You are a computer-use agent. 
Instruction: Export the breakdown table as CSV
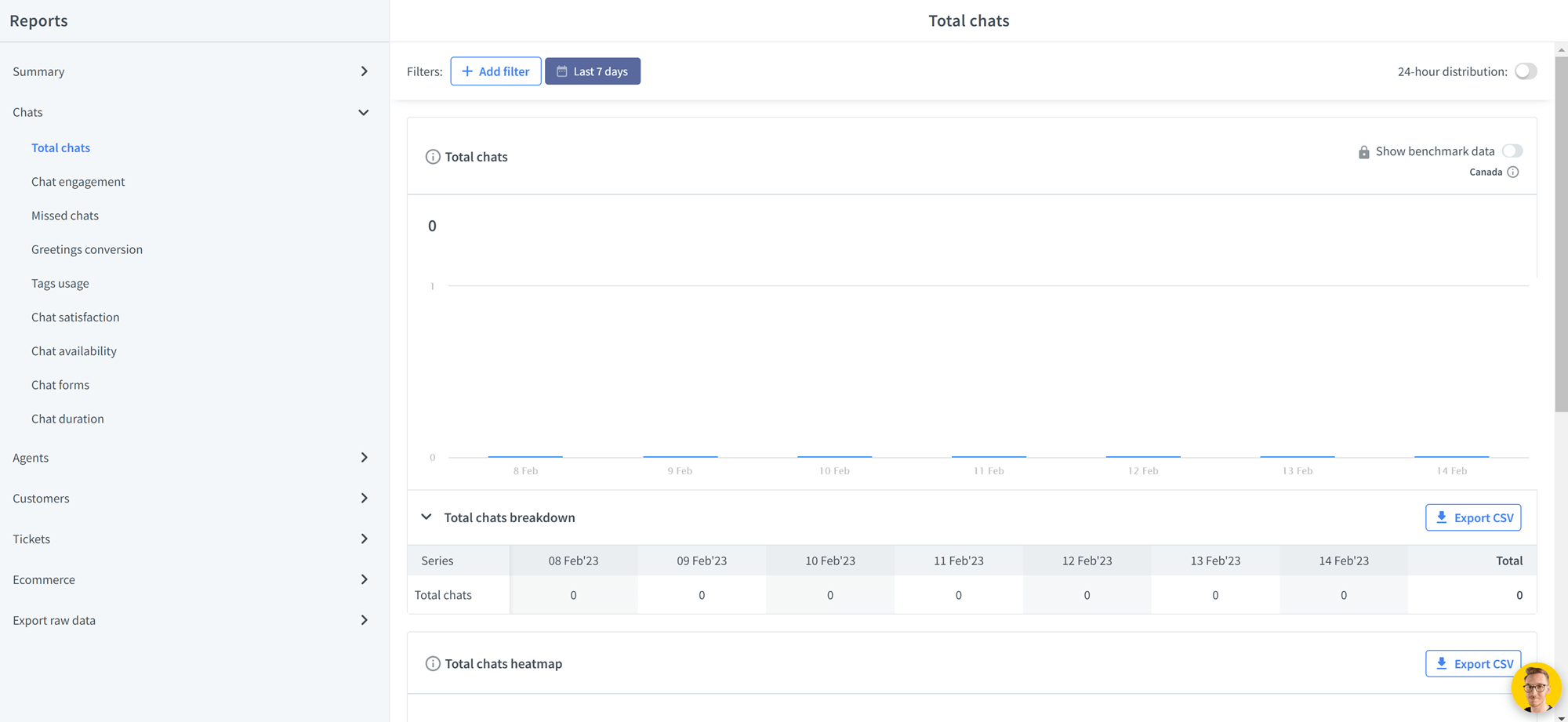pyautogui.click(x=1473, y=517)
